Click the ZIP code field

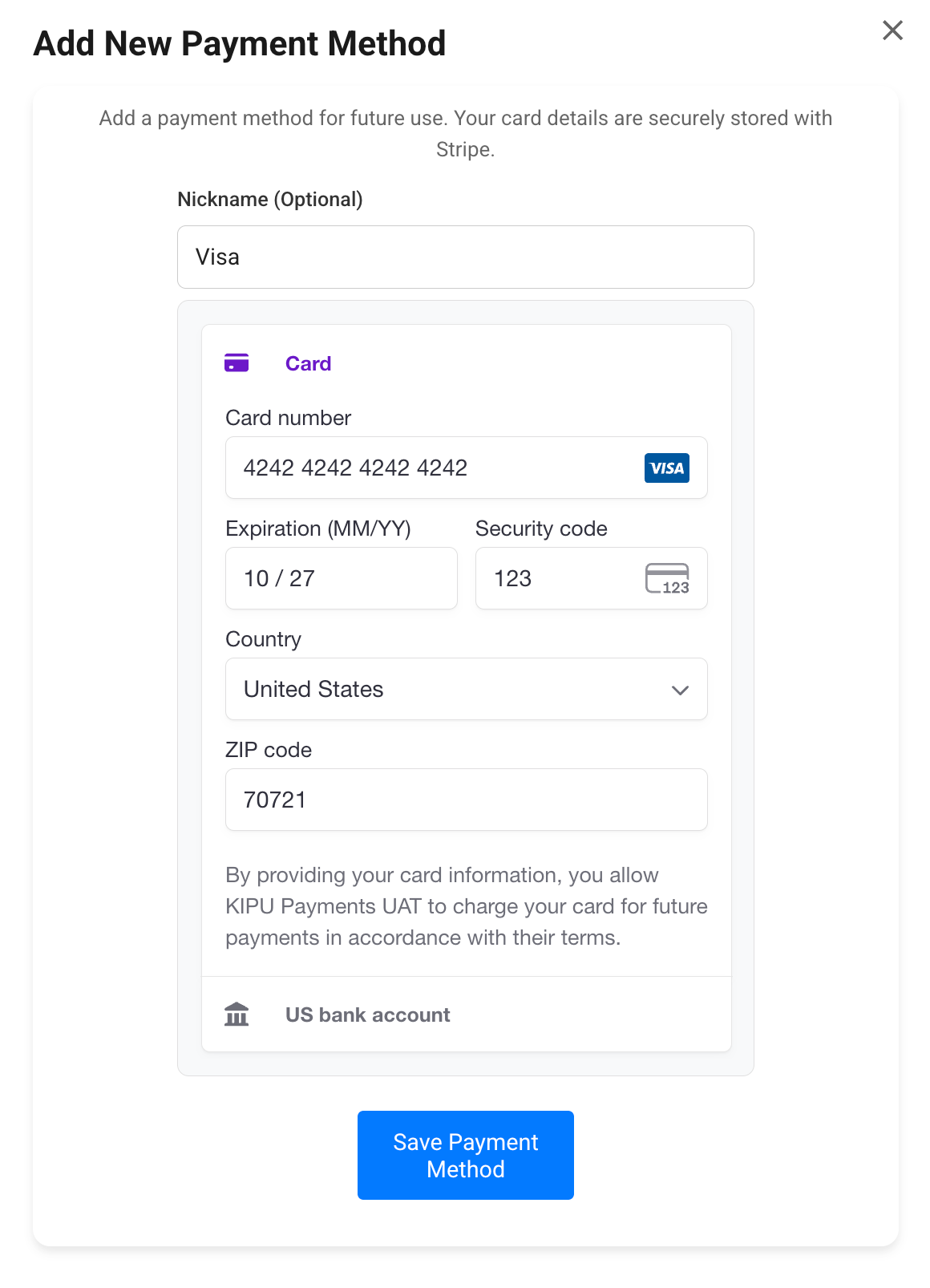pos(465,800)
